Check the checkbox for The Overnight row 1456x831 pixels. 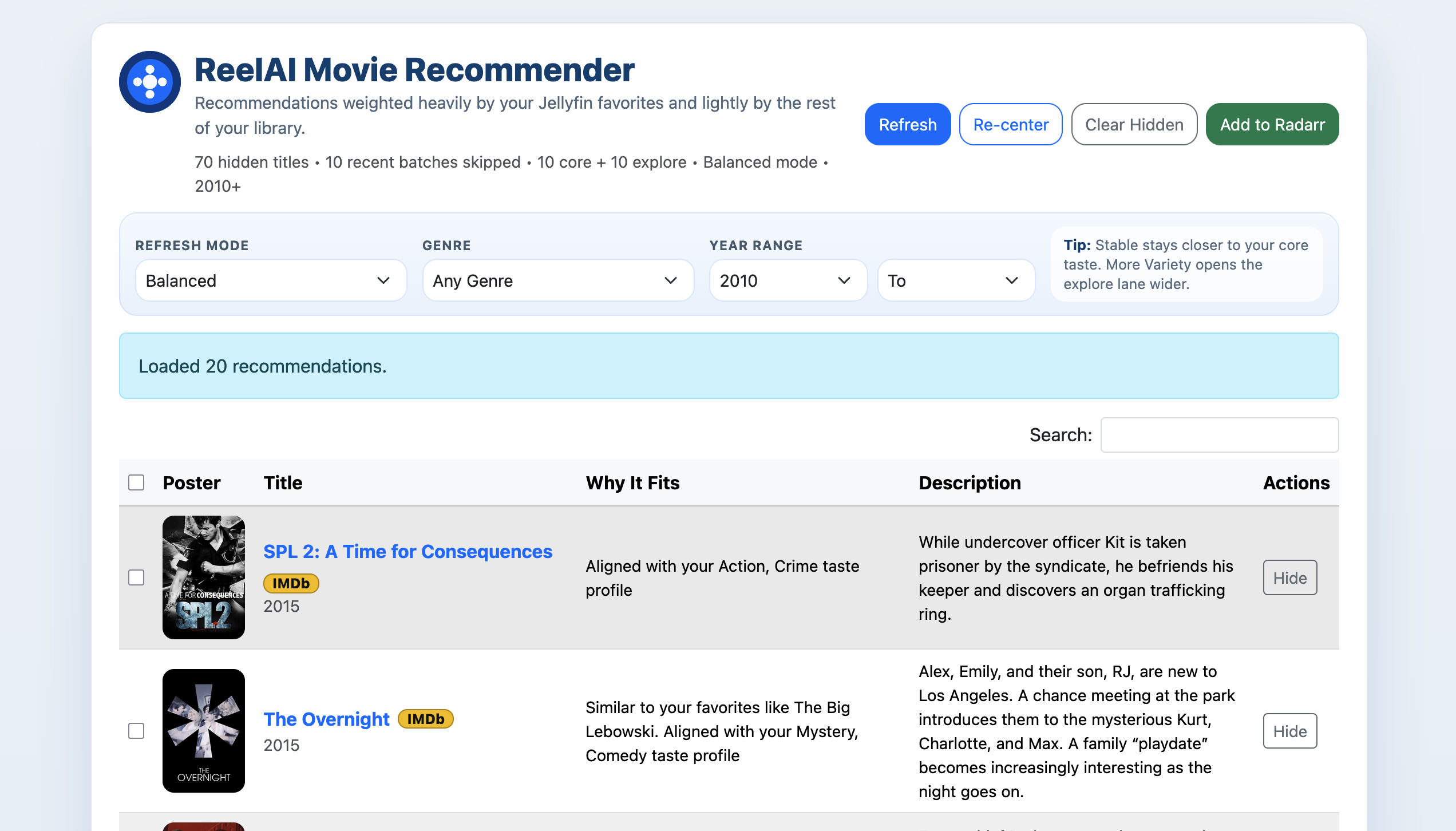click(x=136, y=731)
